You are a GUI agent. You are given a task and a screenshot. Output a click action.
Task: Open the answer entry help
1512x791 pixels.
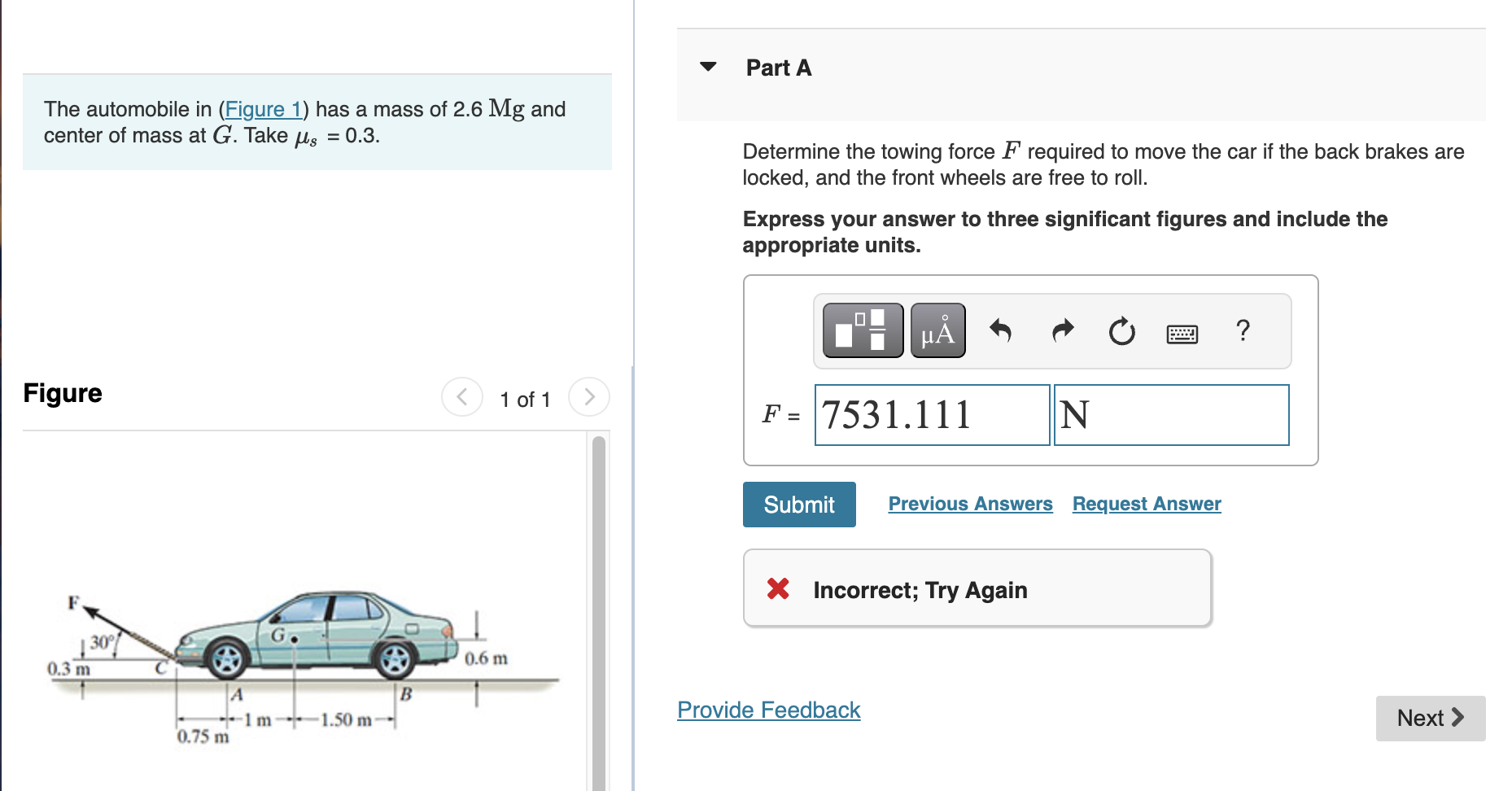(1243, 330)
